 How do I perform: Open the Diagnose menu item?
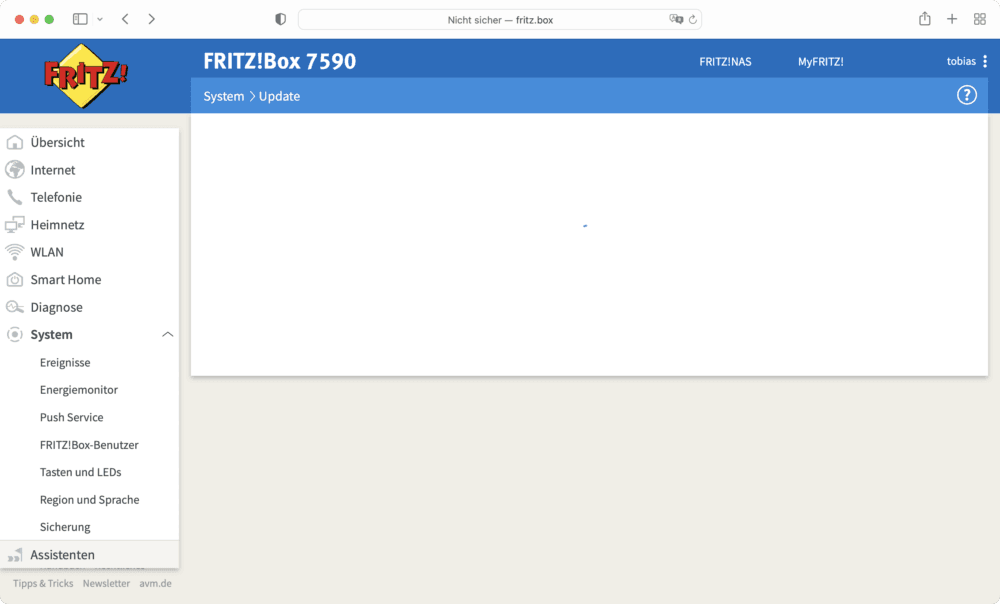57,307
